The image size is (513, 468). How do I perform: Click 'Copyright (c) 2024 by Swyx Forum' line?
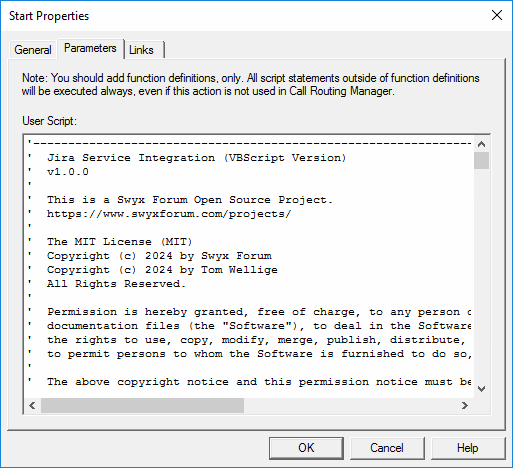(x=159, y=256)
